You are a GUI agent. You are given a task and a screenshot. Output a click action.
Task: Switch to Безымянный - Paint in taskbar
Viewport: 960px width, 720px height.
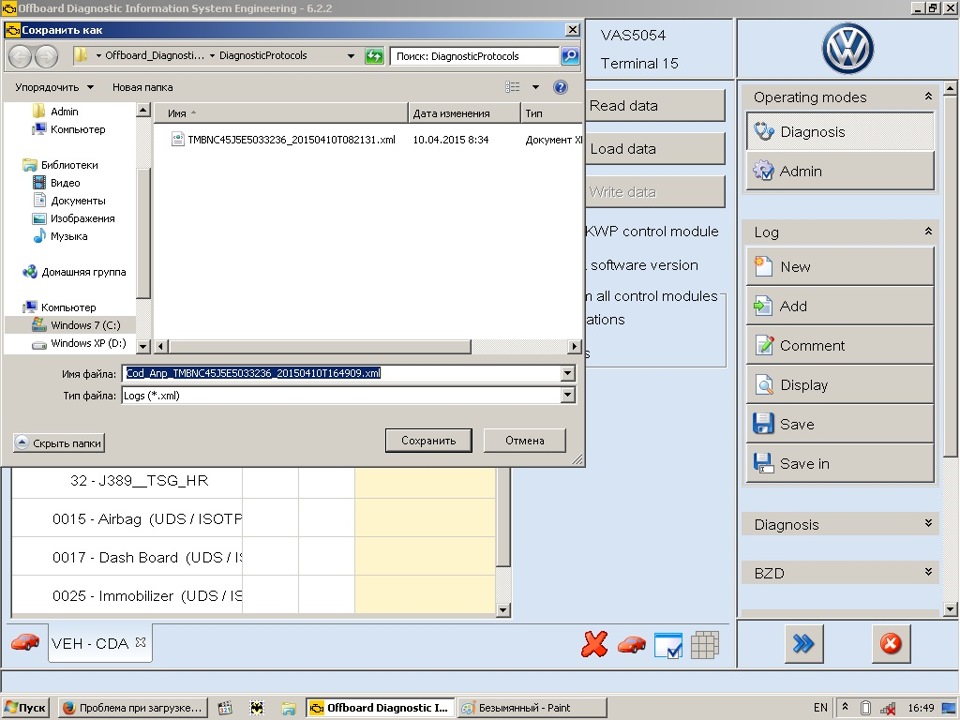pos(531,708)
